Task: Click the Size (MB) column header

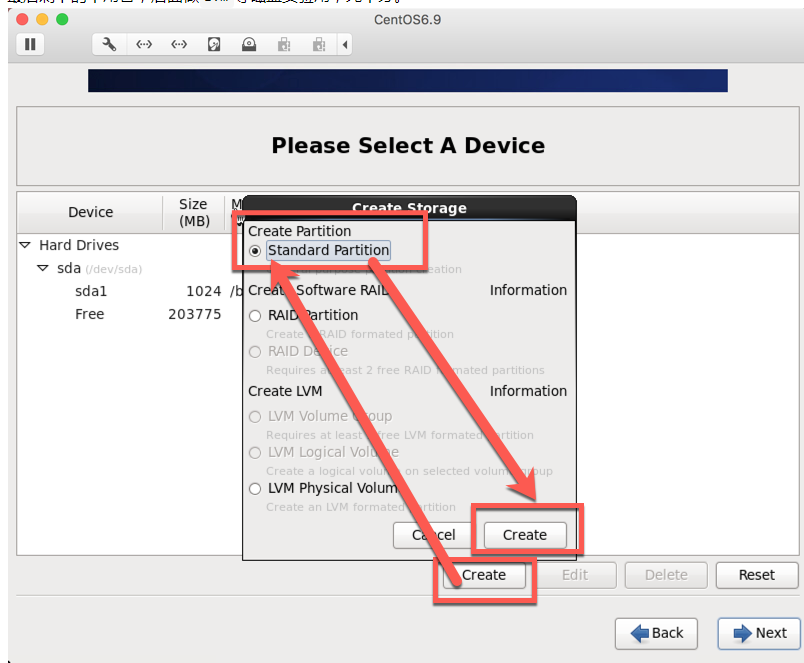Action: (x=193, y=212)
